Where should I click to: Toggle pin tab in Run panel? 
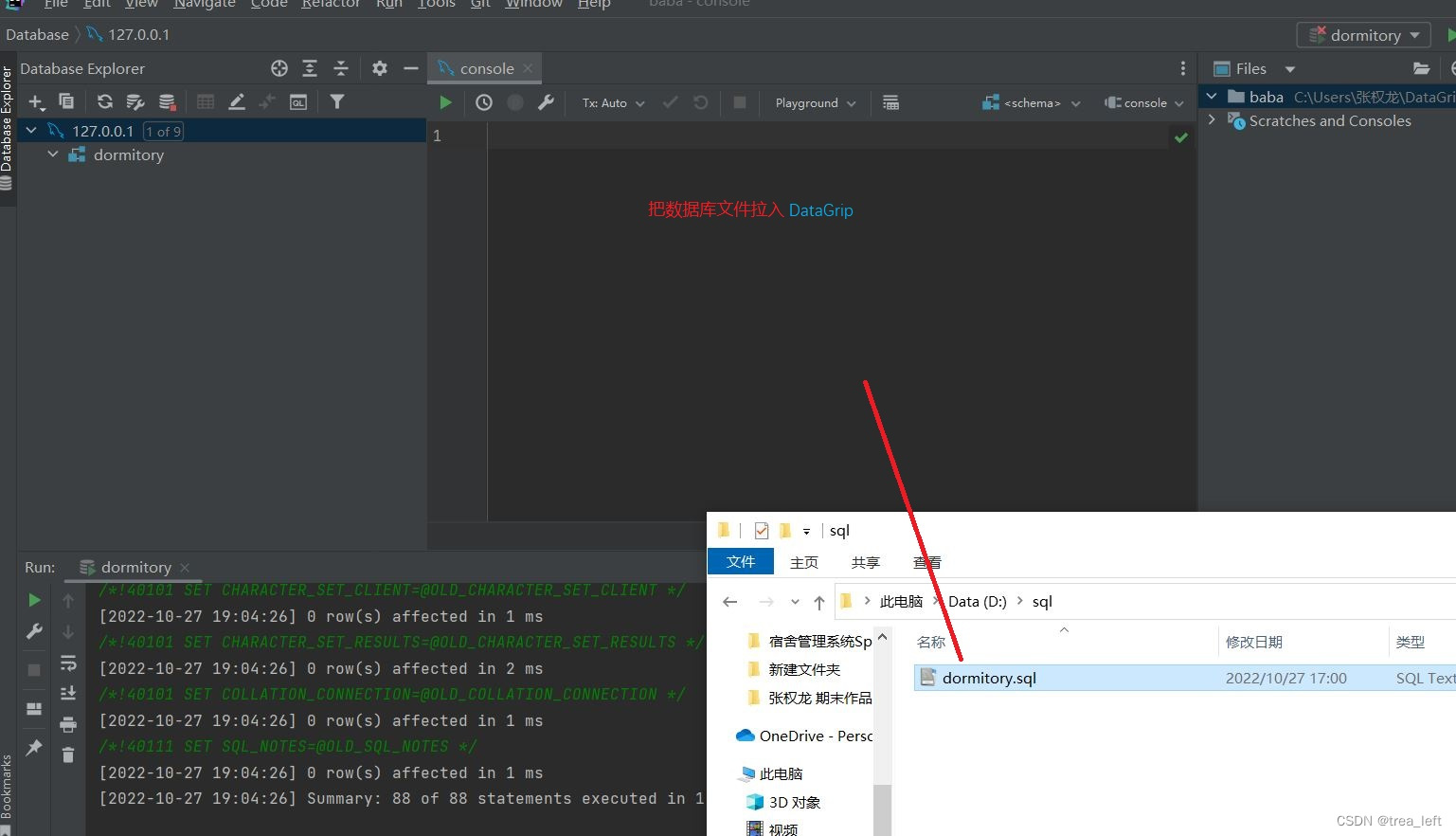coord(34,748)
